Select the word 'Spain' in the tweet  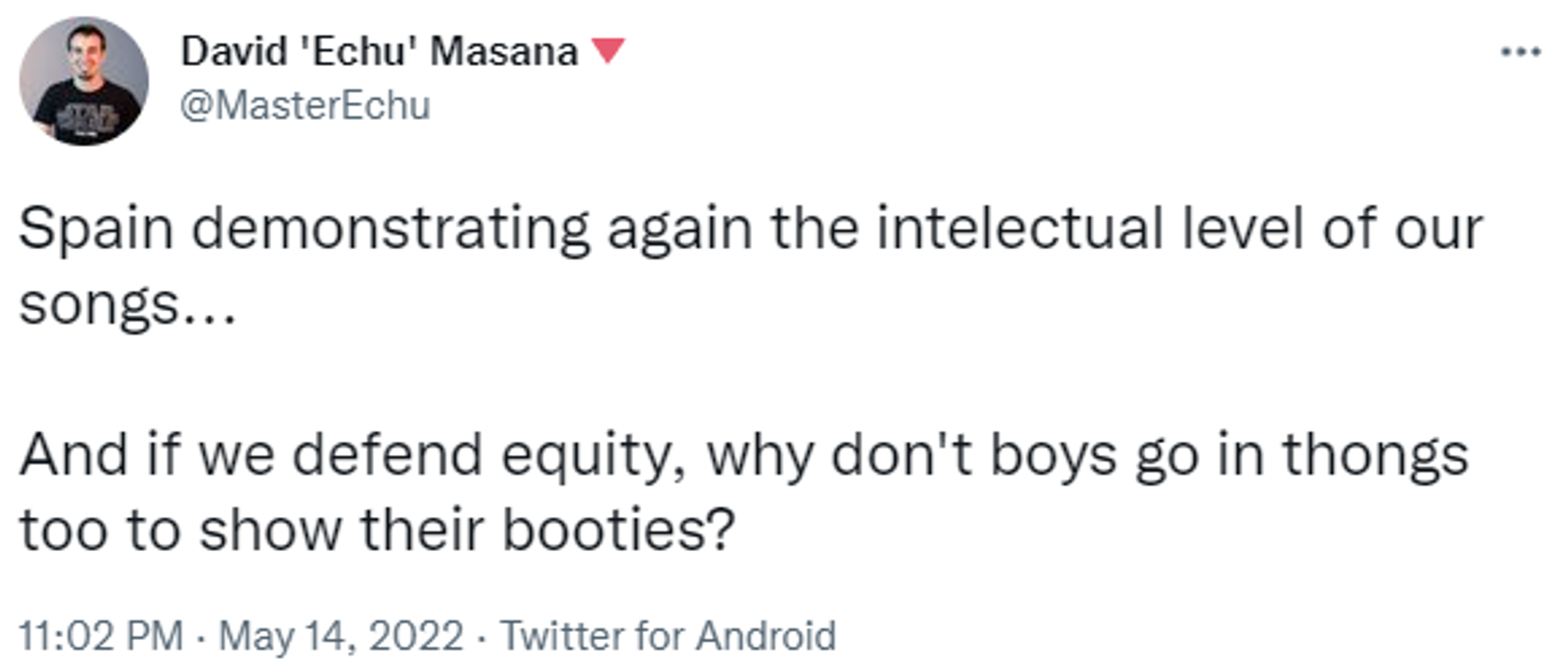click(96, 229)
